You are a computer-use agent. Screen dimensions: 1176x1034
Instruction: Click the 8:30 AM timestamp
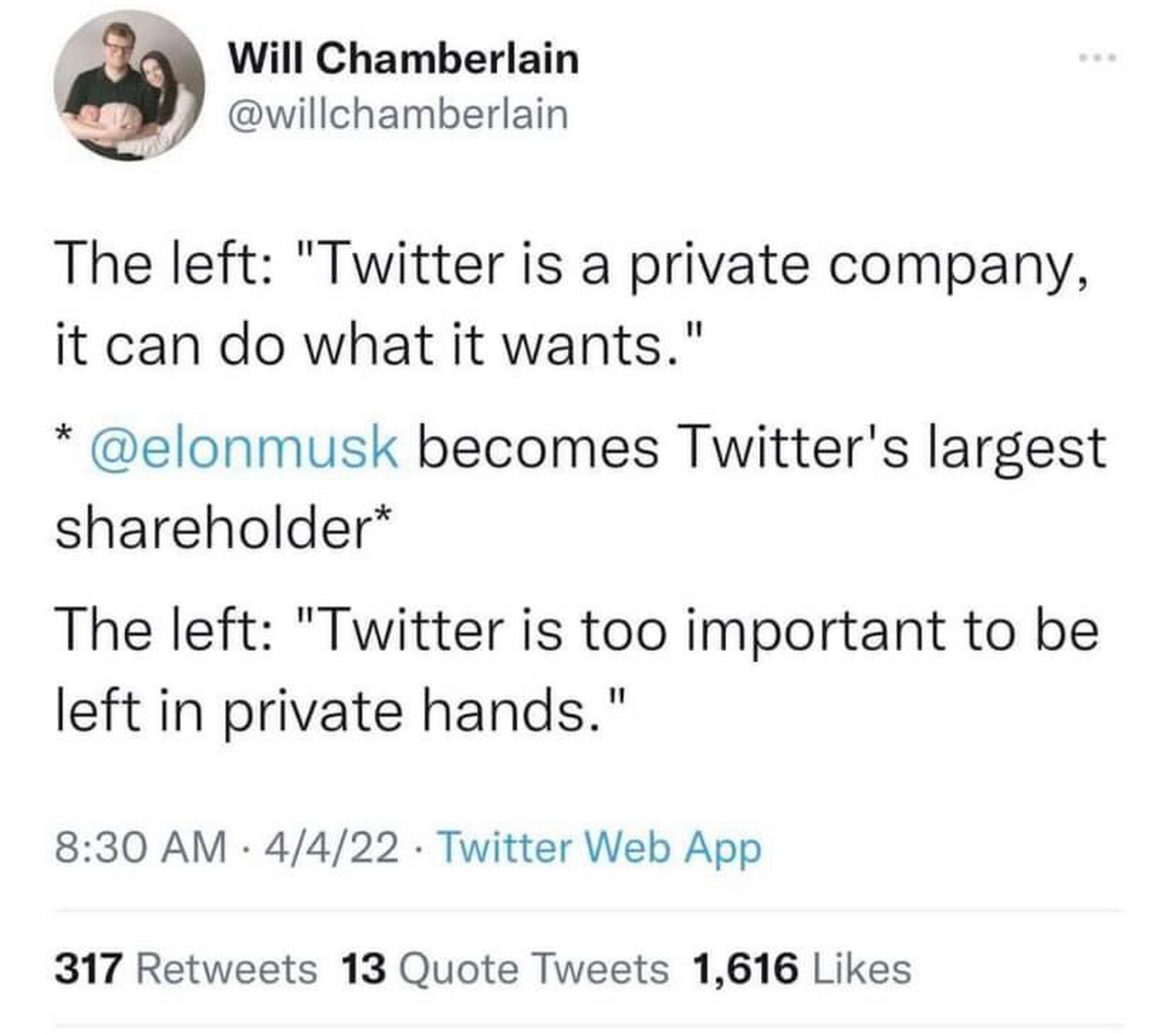click(141, 848)
